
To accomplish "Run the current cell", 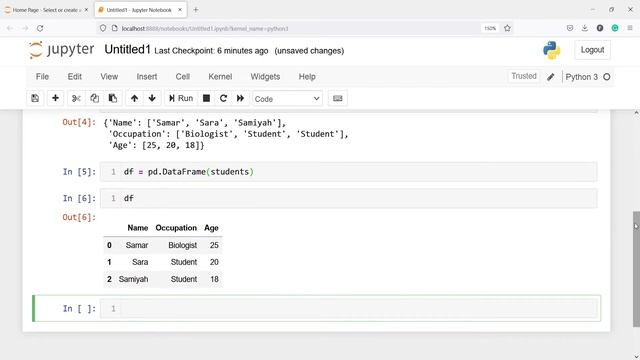I will 181,98.
